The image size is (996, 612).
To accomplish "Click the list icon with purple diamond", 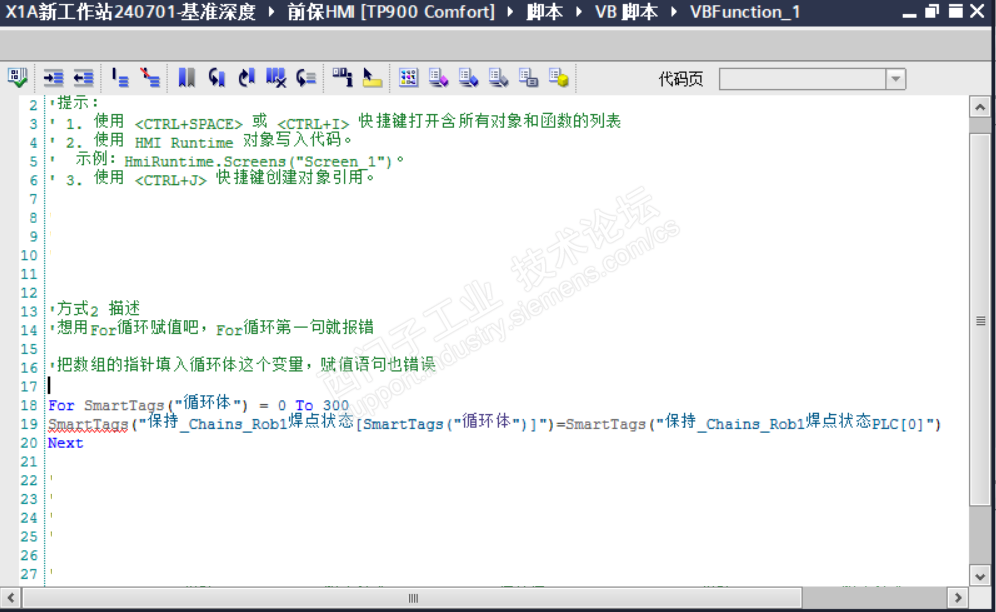I will [x=438, y=78].
